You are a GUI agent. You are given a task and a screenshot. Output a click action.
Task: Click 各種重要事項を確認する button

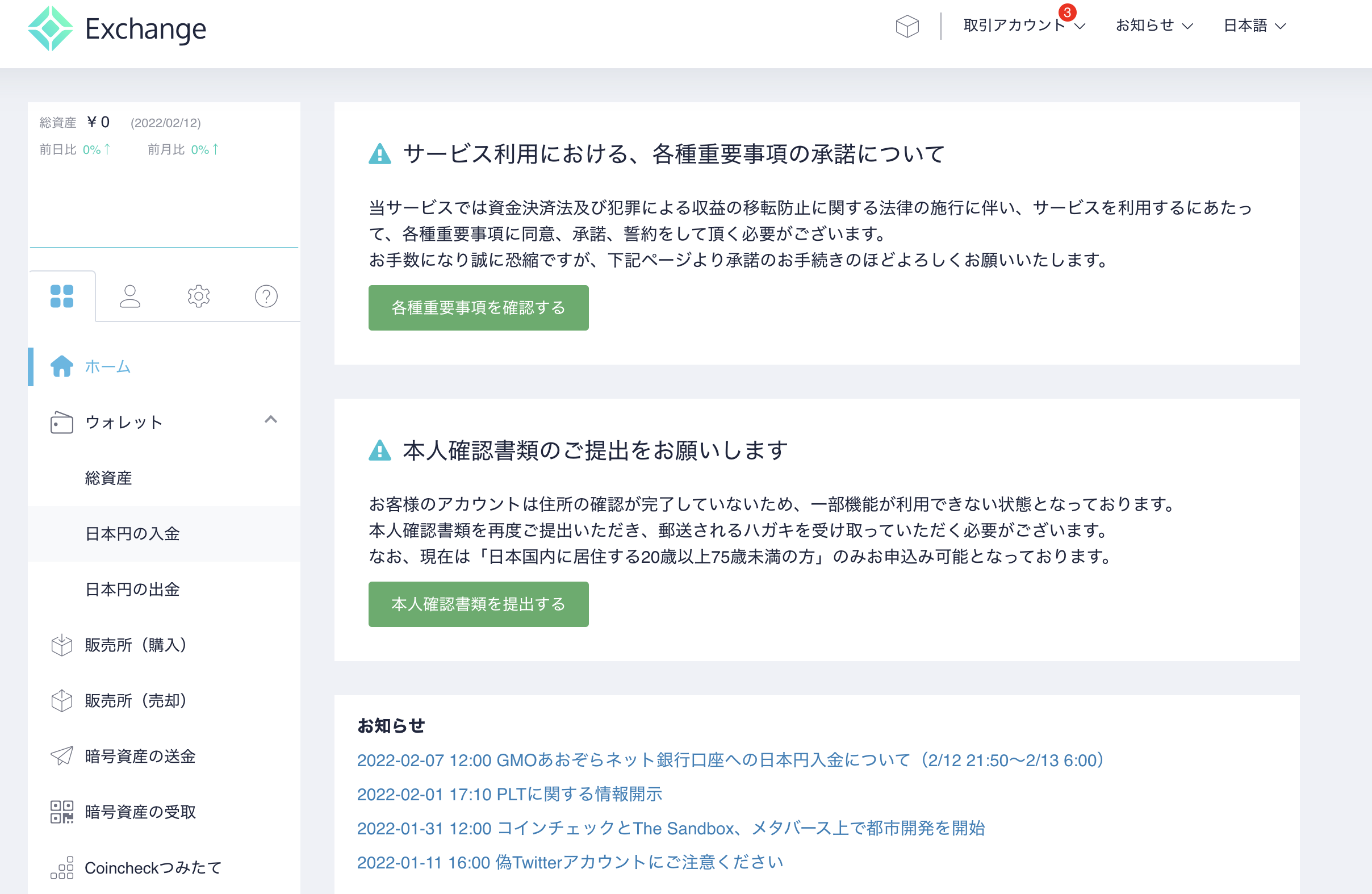tap(479, 308)
